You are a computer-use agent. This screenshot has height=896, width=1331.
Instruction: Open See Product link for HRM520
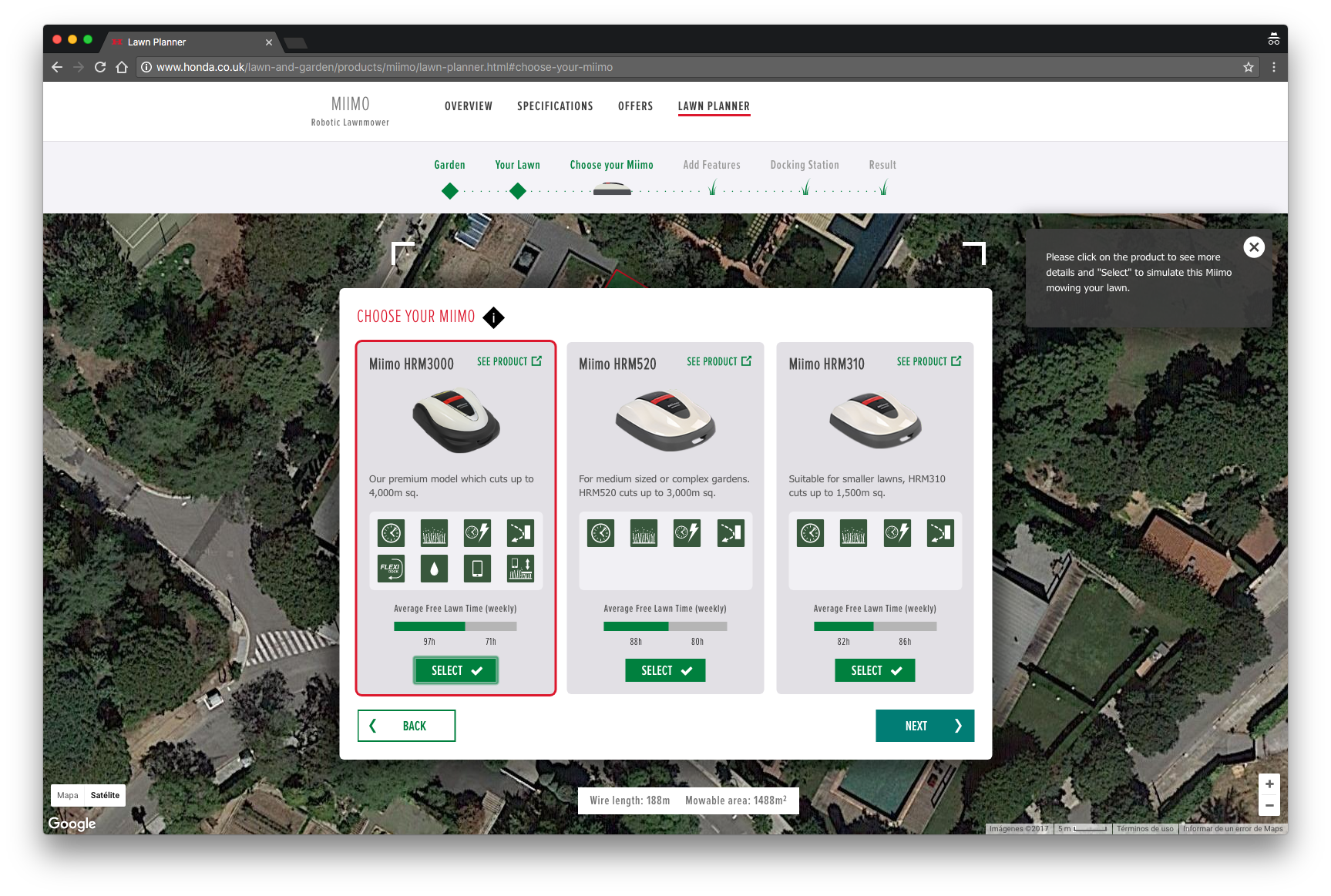(719, 361)
